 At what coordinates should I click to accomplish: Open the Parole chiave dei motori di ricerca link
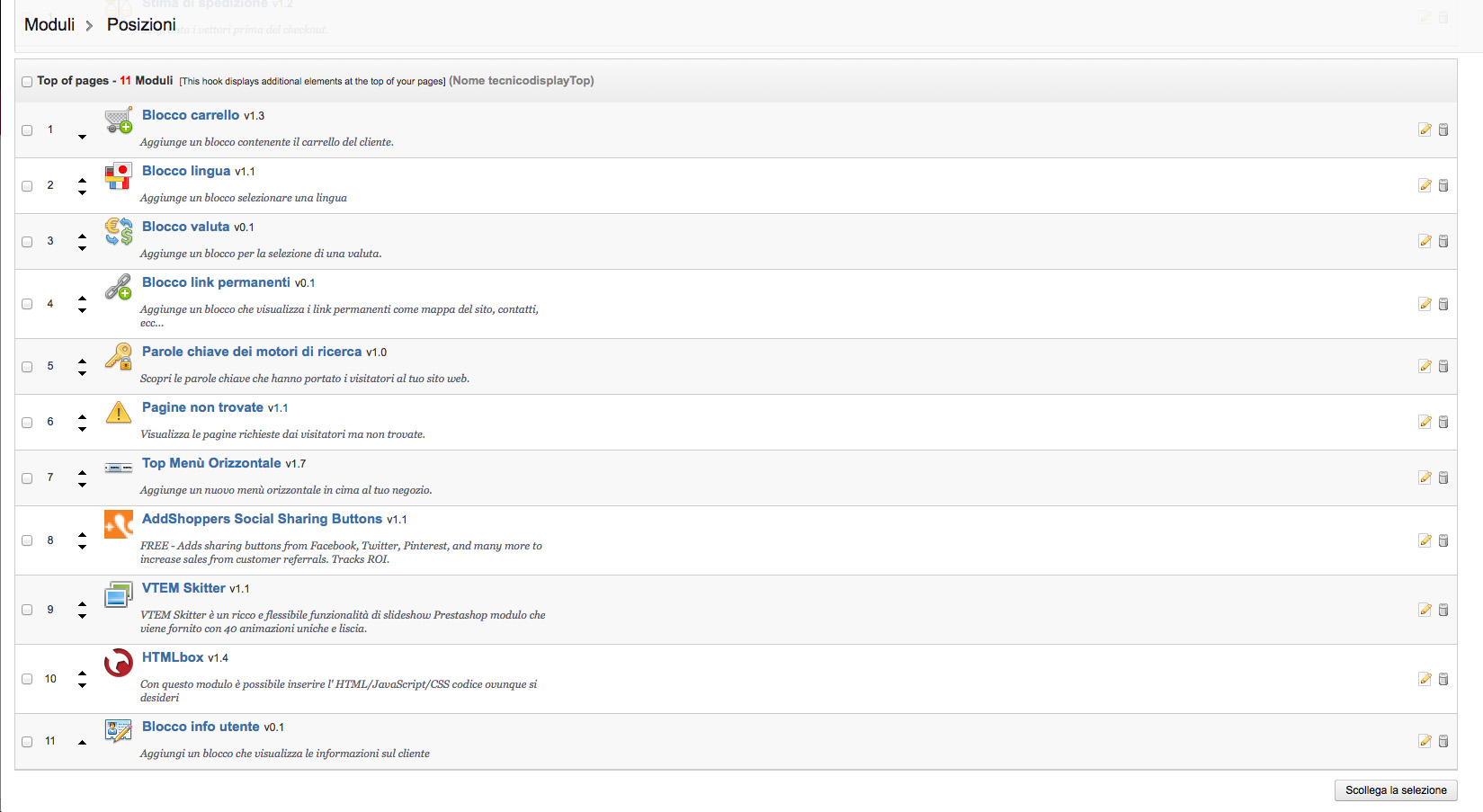coord(252,352)
